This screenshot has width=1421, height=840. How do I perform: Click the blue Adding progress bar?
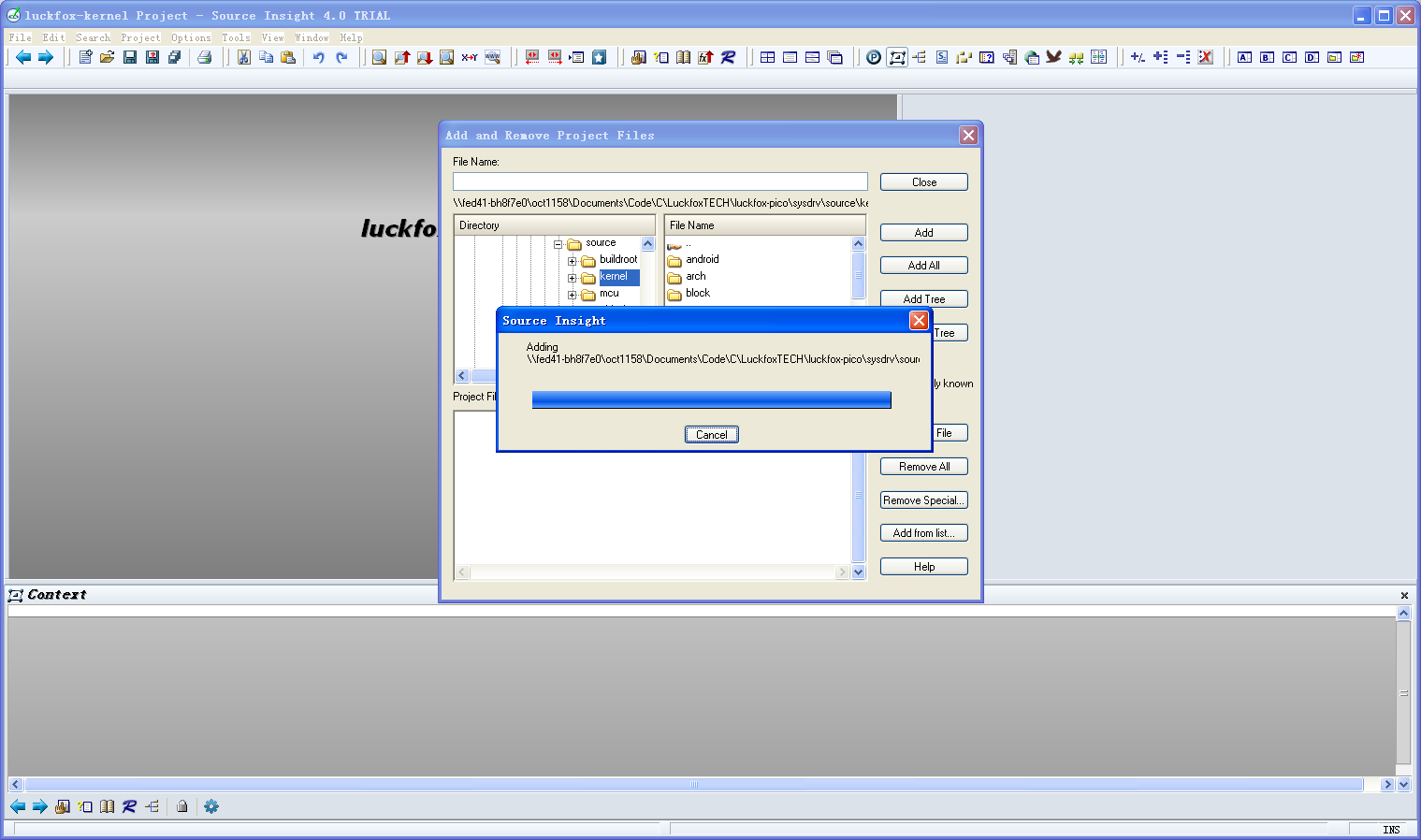711,400
